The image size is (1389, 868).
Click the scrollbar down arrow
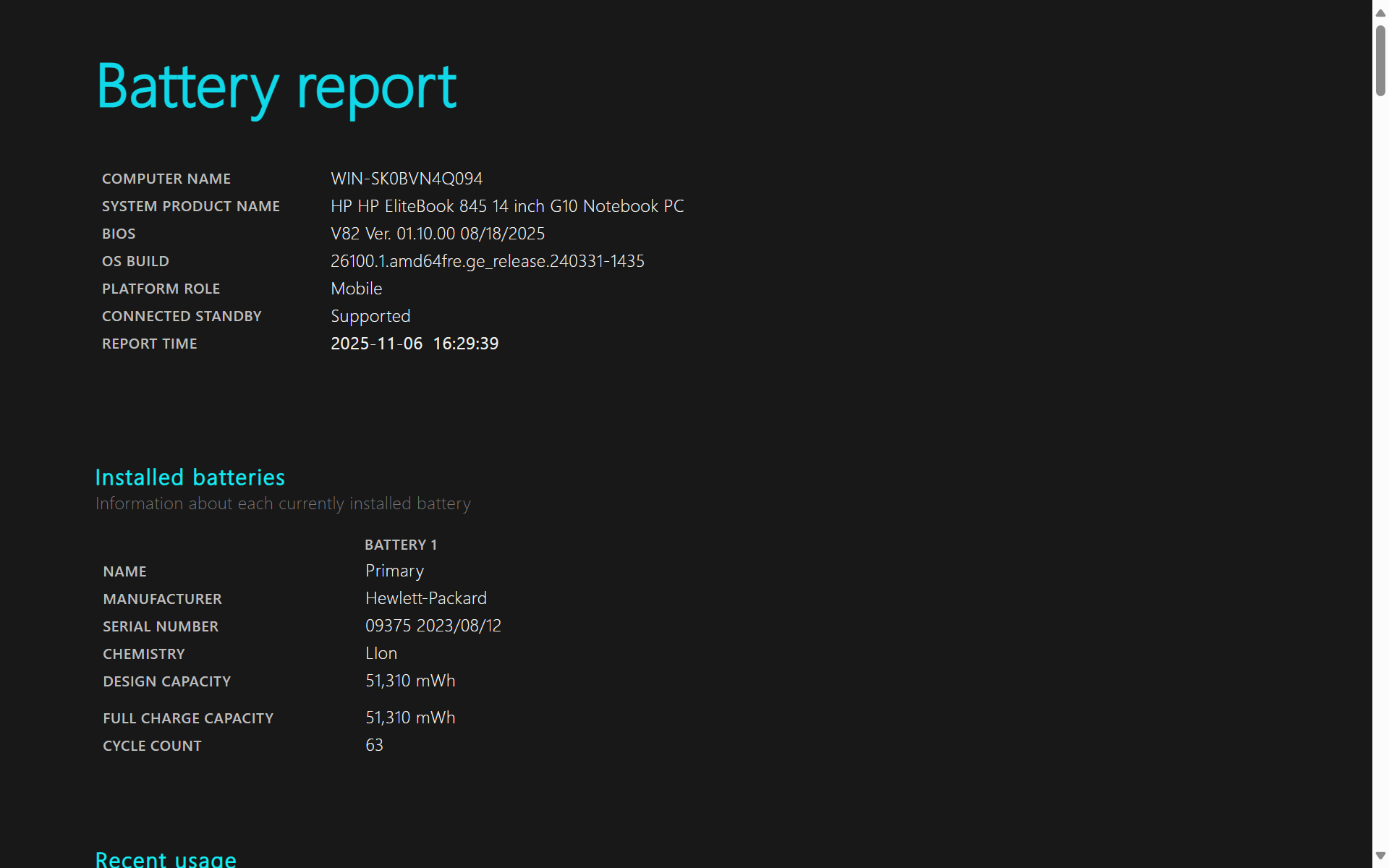[1380, 856]
